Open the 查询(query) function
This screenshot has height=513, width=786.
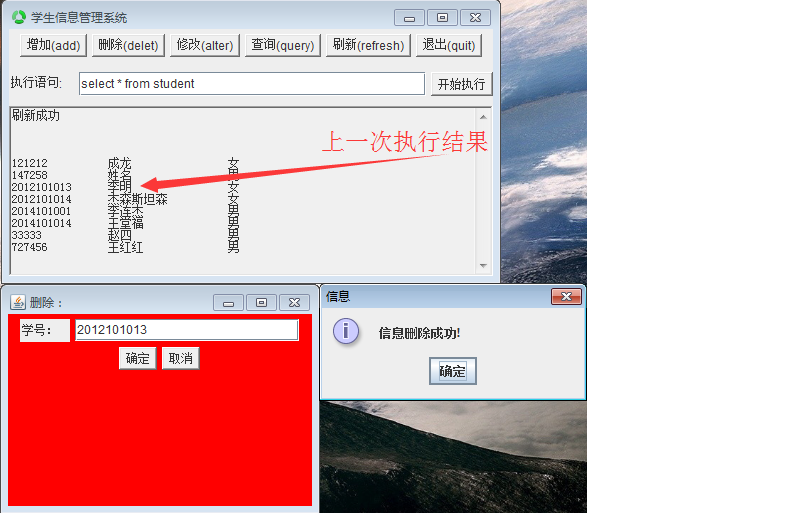coord(283,45)
